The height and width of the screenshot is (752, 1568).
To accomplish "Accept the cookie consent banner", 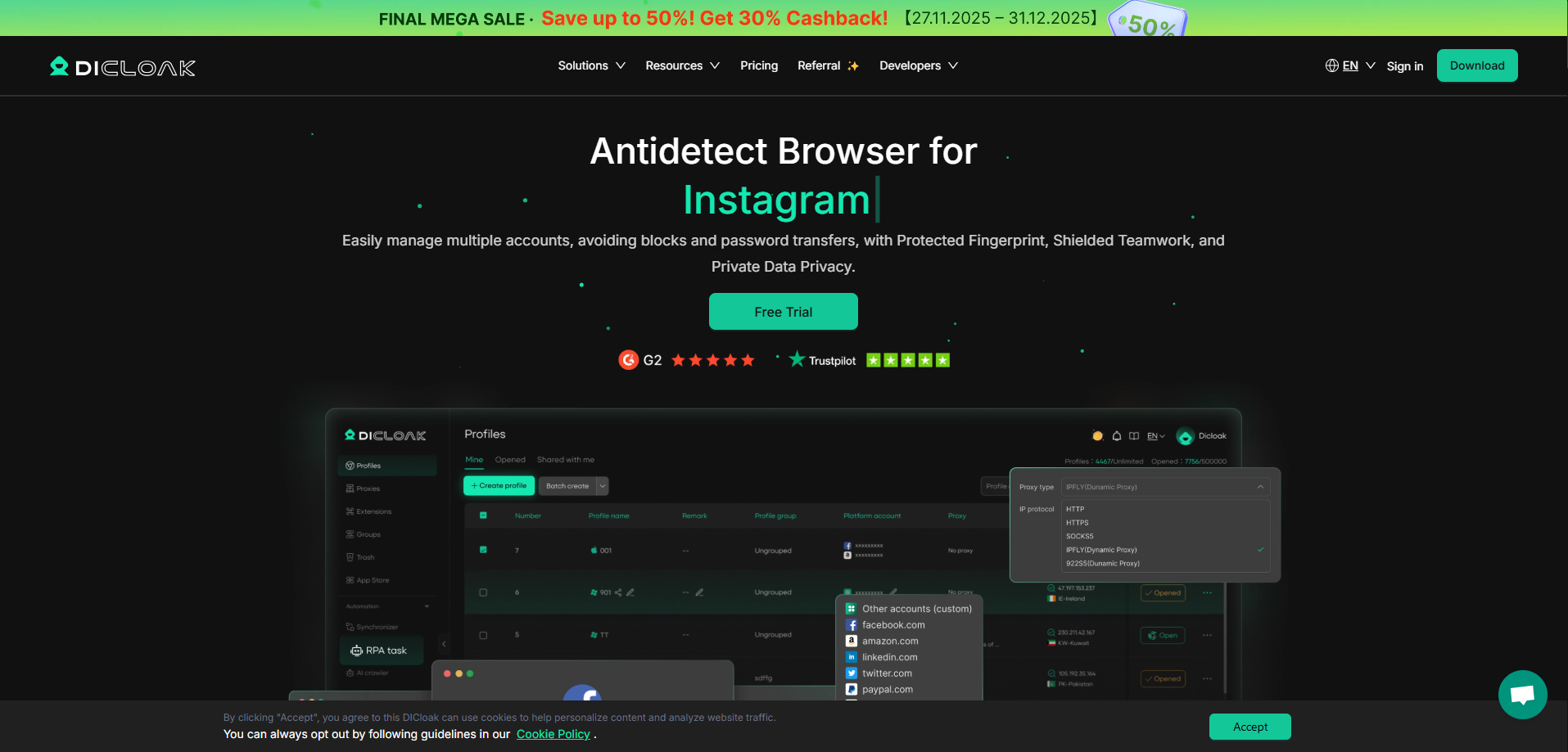I will [x=1249, y=727].
